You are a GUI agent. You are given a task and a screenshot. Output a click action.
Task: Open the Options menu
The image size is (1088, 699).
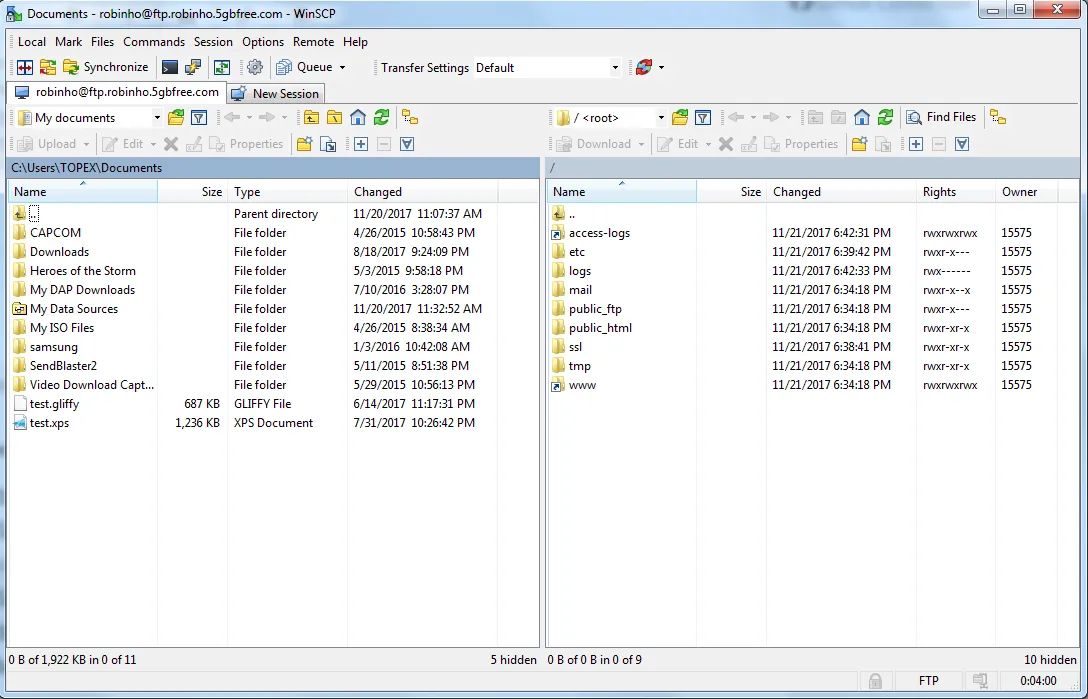coord(263,42)
